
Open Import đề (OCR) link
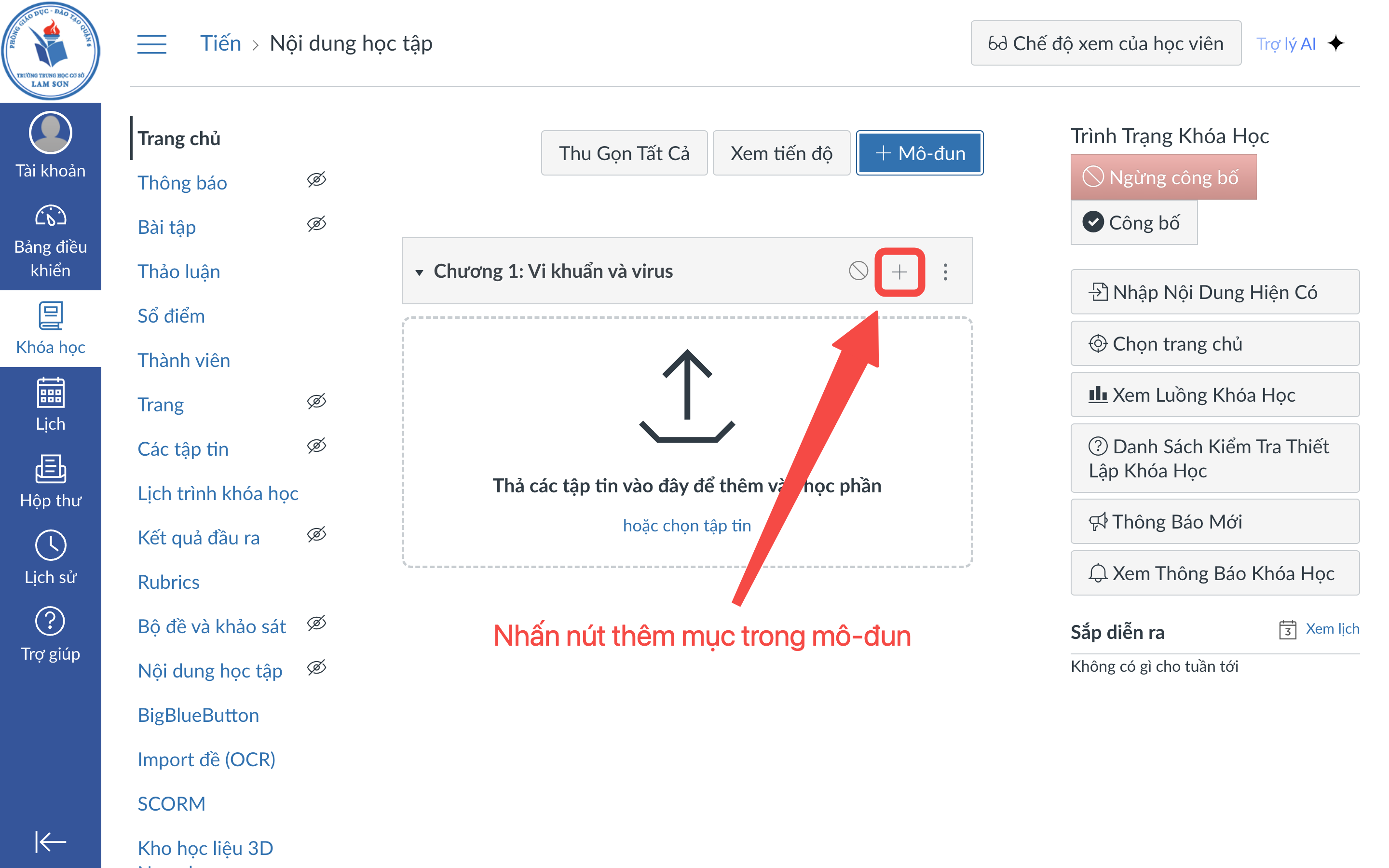point(206,759)
